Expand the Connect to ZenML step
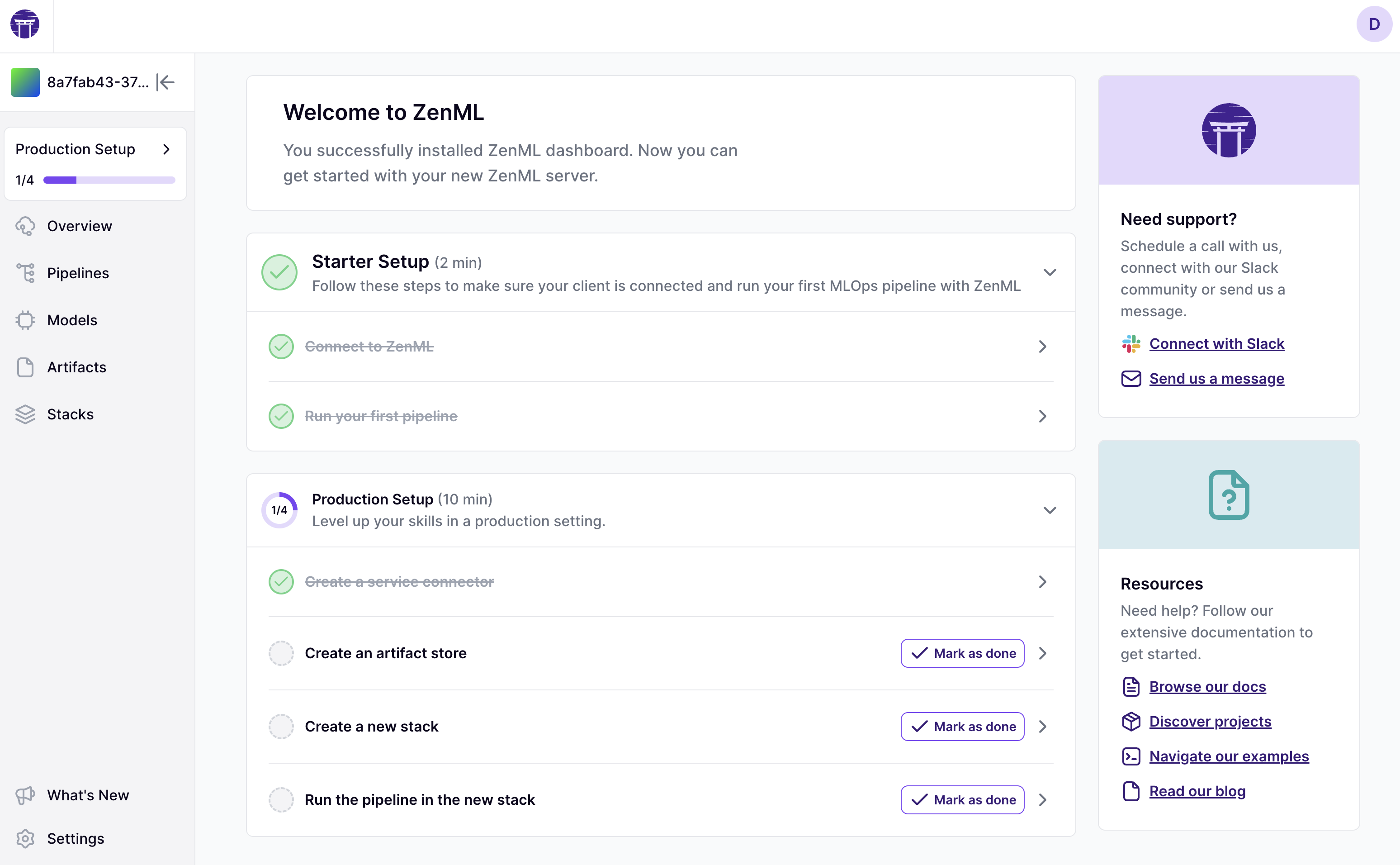 coord(1042,347)
